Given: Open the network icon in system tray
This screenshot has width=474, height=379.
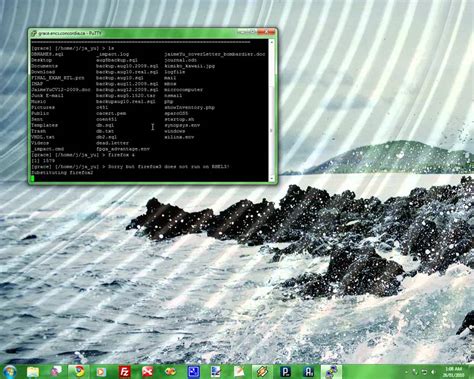Looking at the screenshot, I should [424, 372].
